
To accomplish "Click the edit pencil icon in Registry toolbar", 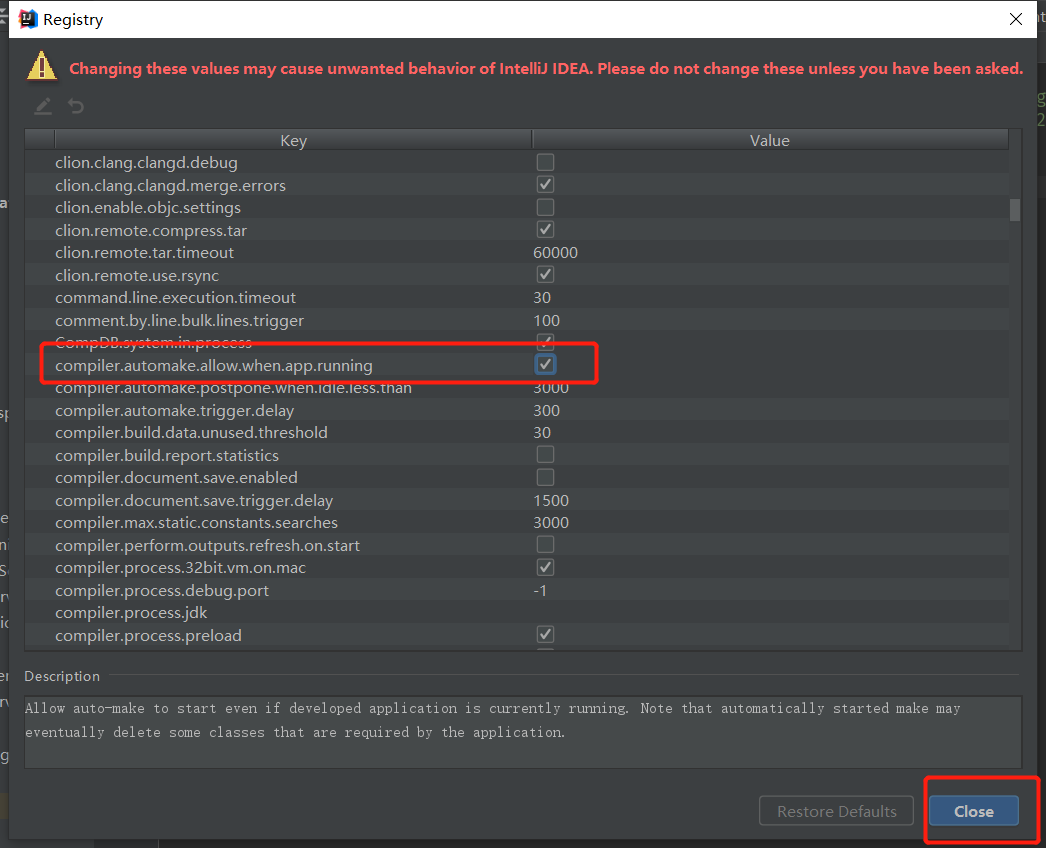I will point(43,106).
